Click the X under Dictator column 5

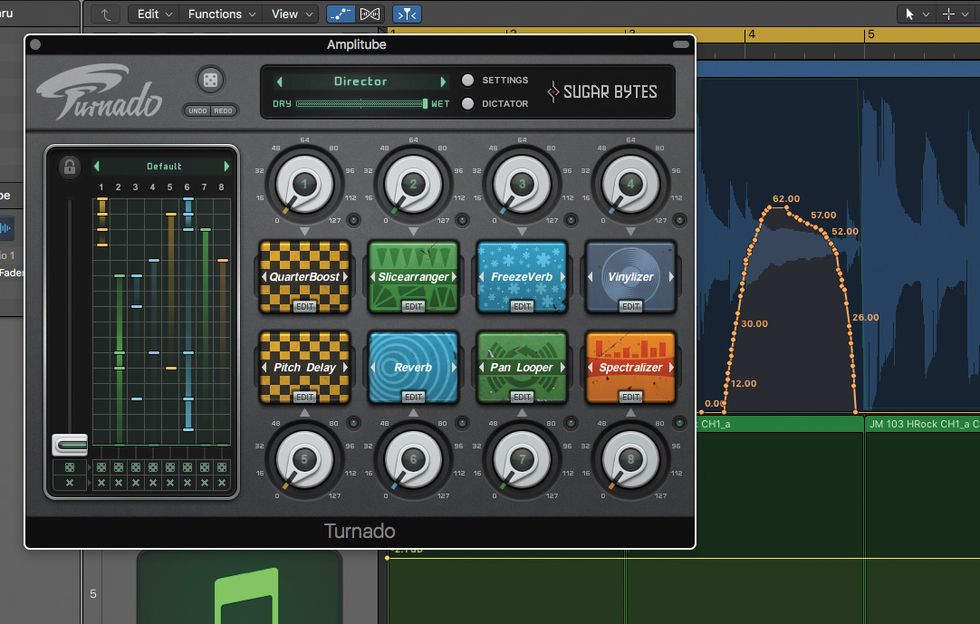(x=170, y=483)
